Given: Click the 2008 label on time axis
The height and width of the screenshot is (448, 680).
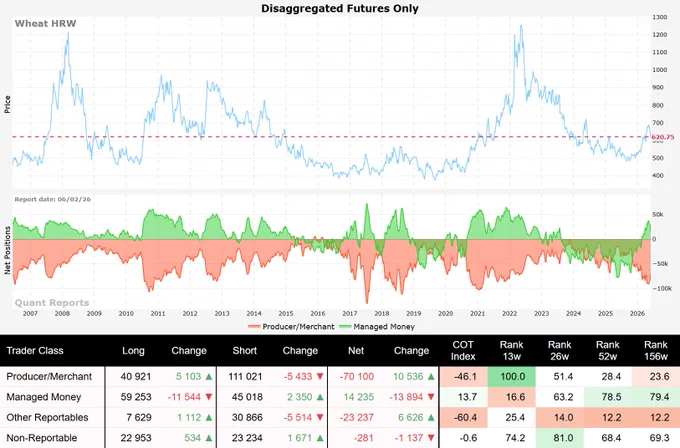Looking at the screenshot, I should pos(62,313).
